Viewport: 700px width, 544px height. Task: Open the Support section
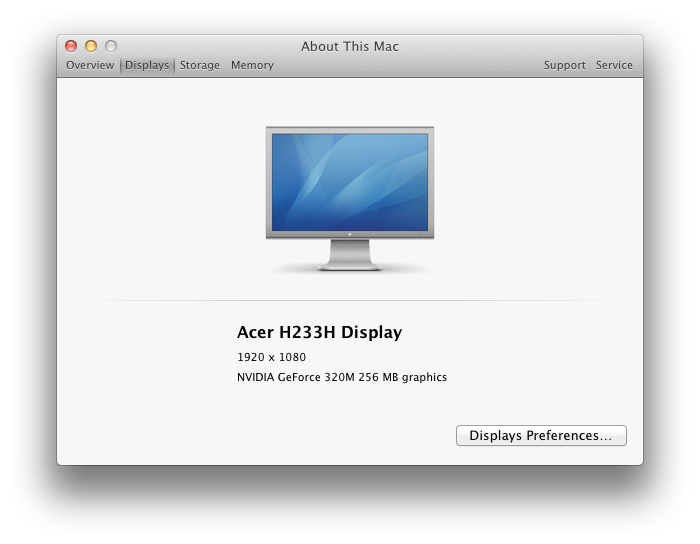tap(564, 65)
